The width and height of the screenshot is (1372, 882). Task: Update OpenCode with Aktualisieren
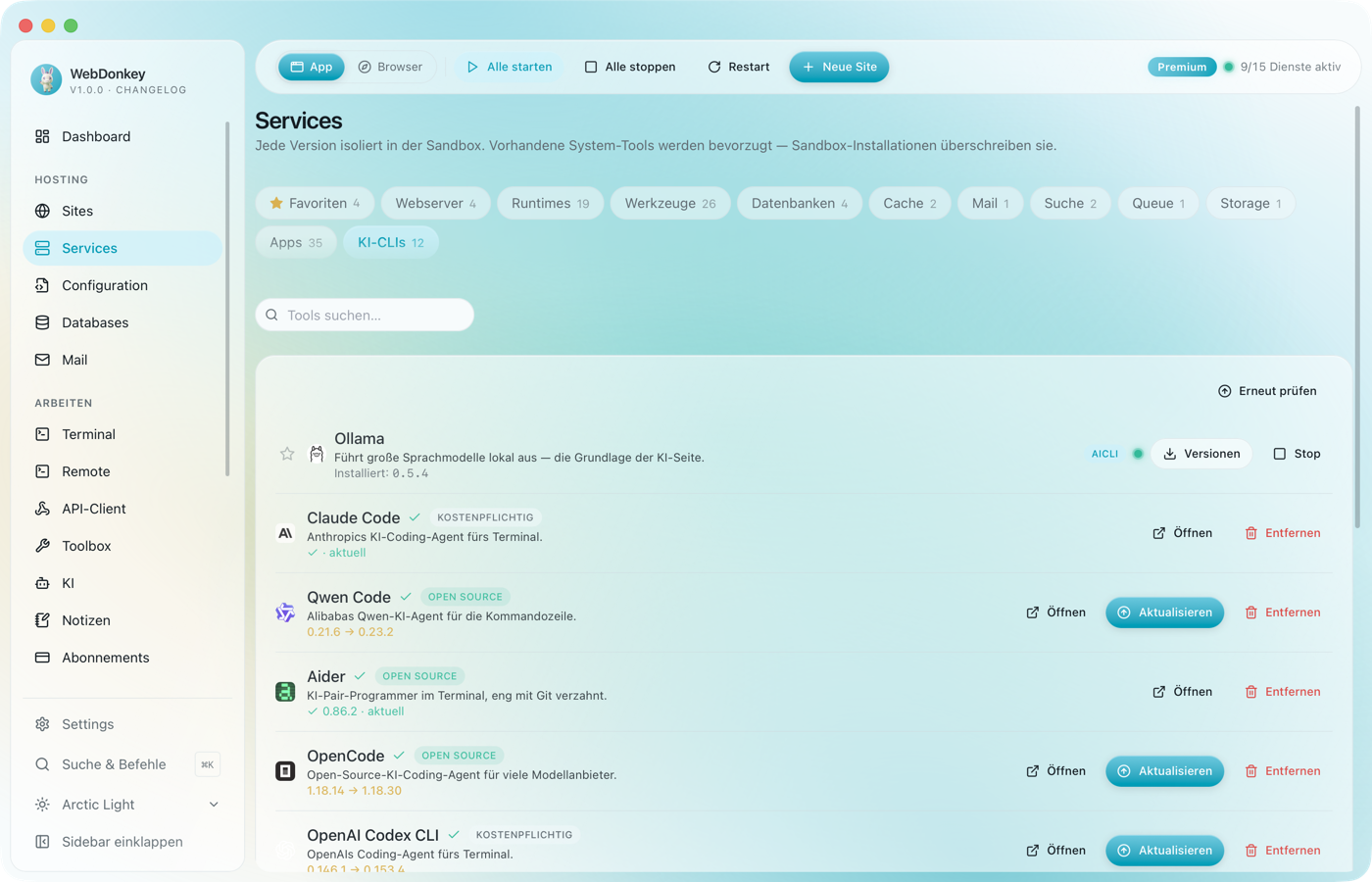click(1165, 771)
